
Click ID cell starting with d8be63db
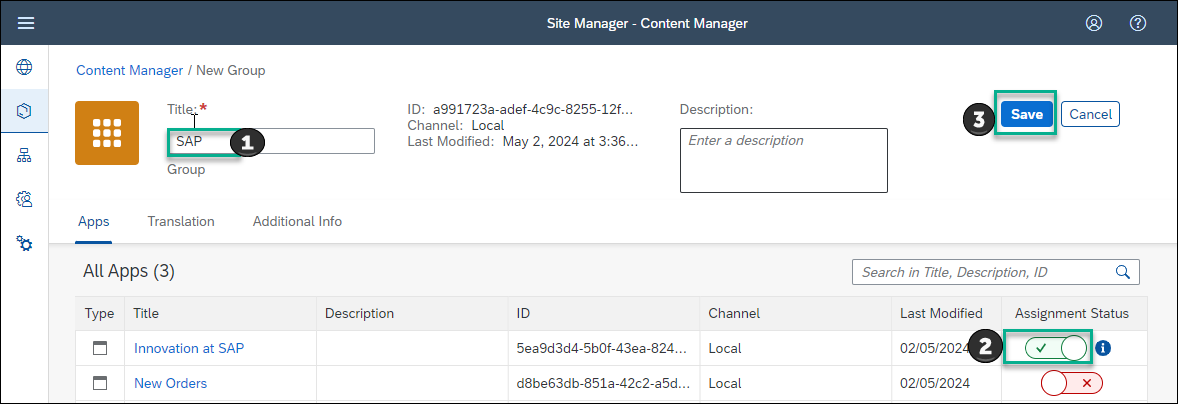[x=602, y=383]
